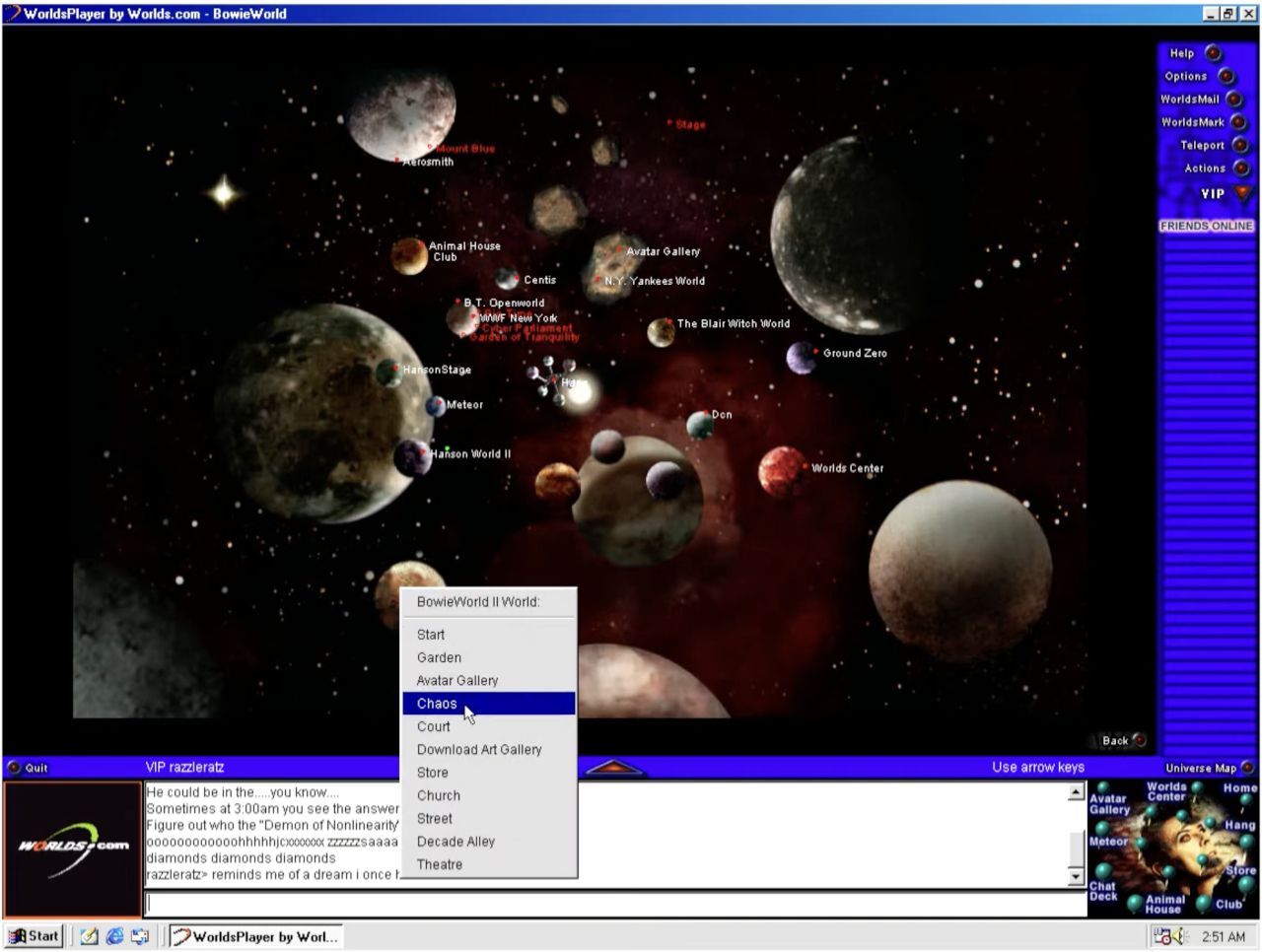Choose Garden from the BowieWorld menu

[489, 657]
